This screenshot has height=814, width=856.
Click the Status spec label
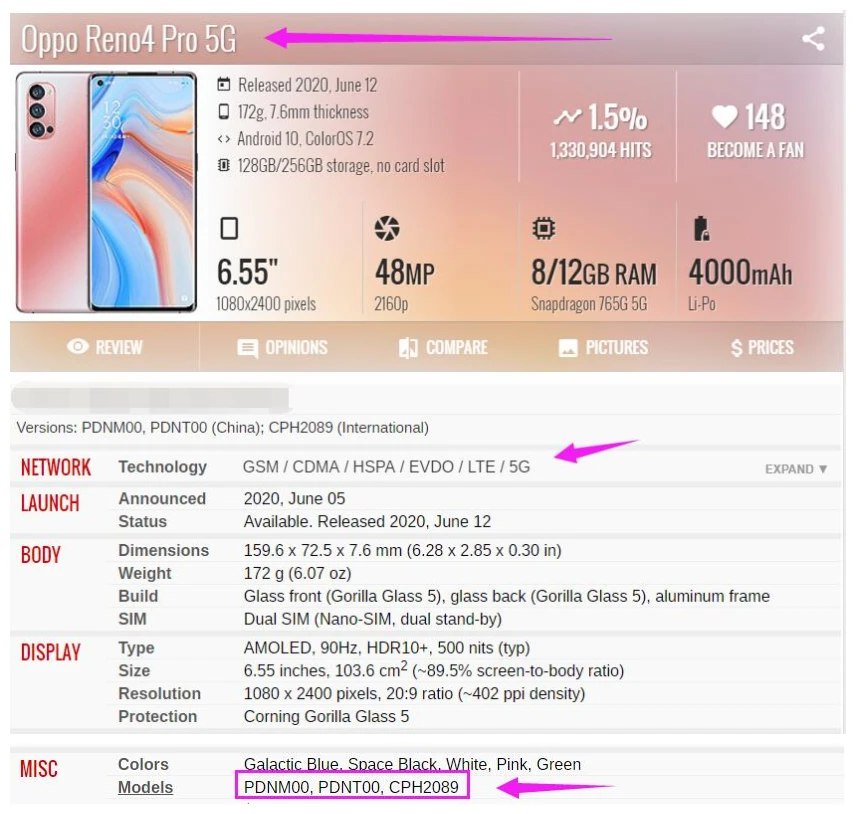[142, 521]
